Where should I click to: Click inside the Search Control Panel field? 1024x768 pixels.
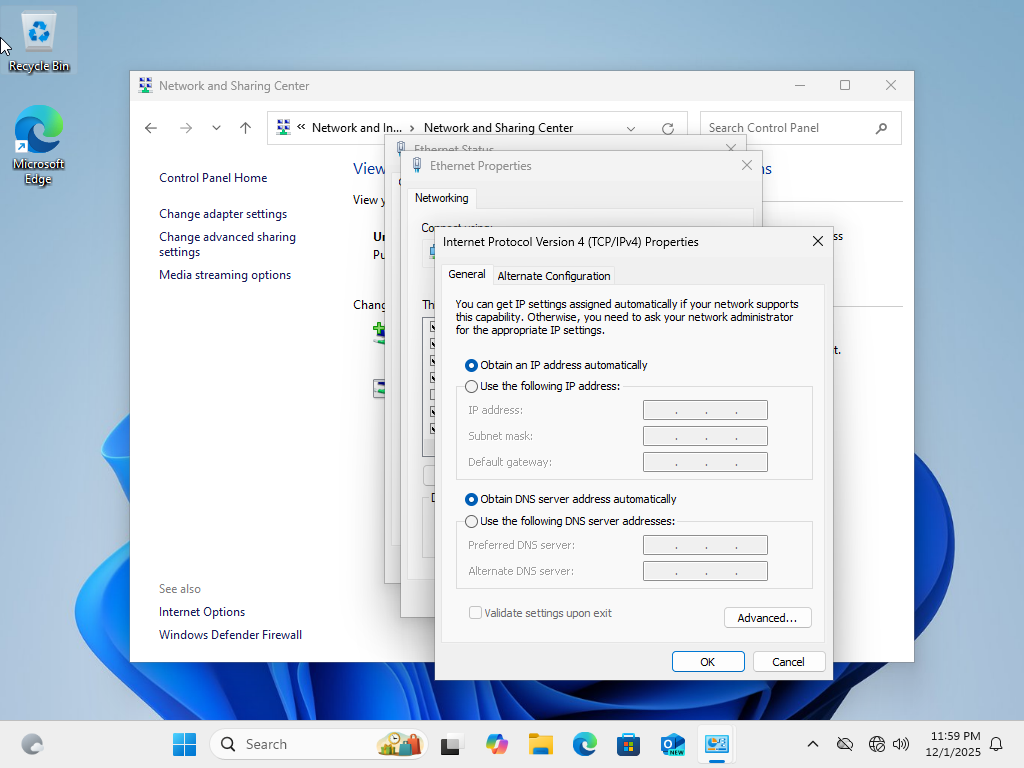click(x=790, y=127)
